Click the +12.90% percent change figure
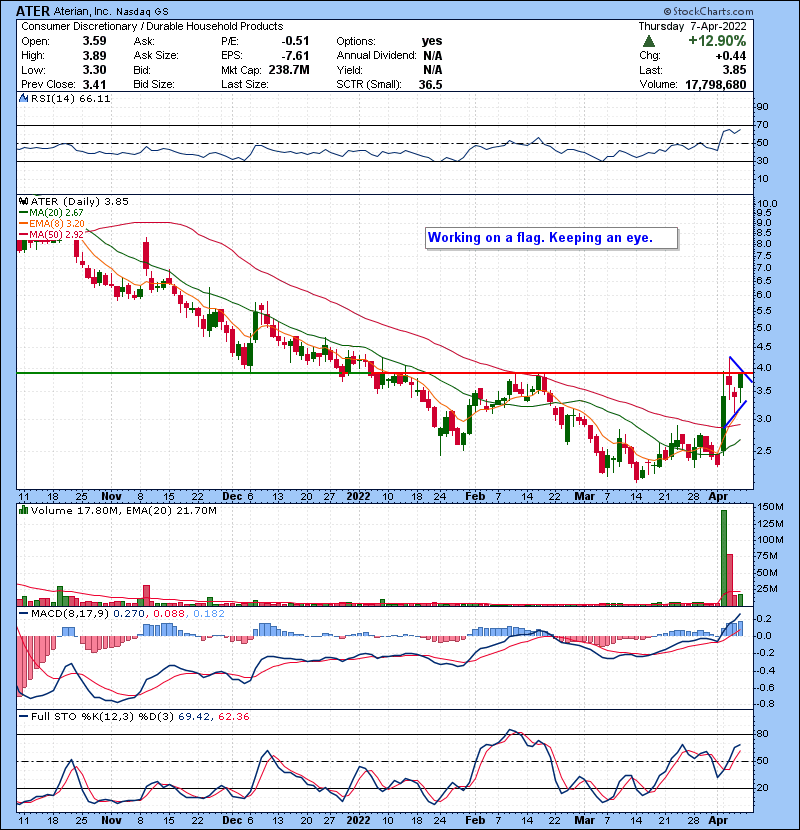 click(x=717, y=41)
